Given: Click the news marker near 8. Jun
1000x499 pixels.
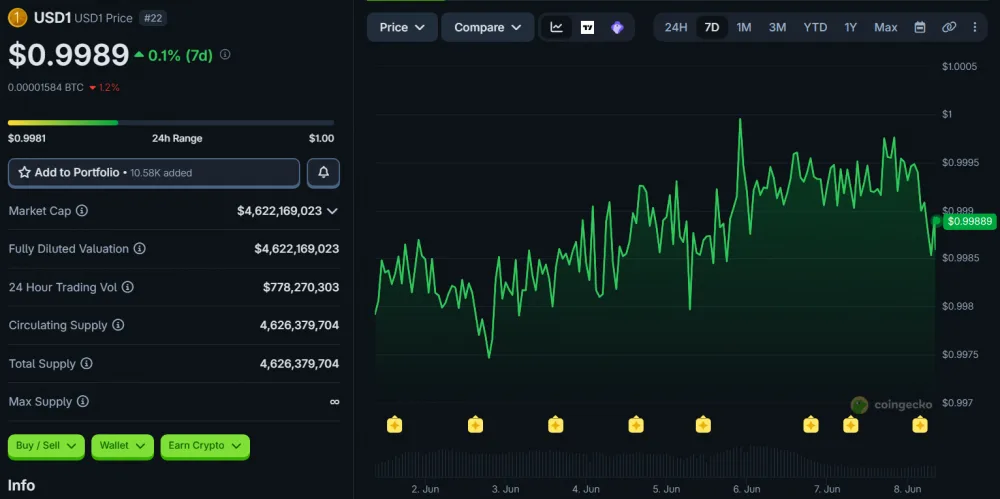Looking at the screenshot, I should click(920, 424).
